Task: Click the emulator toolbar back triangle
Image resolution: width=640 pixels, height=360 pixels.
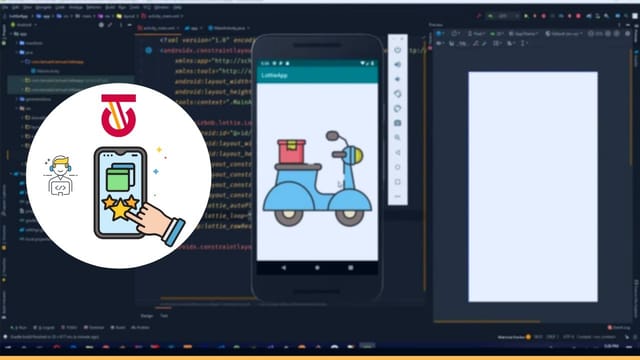Action: pyautogui.click(x=398, y=152)
